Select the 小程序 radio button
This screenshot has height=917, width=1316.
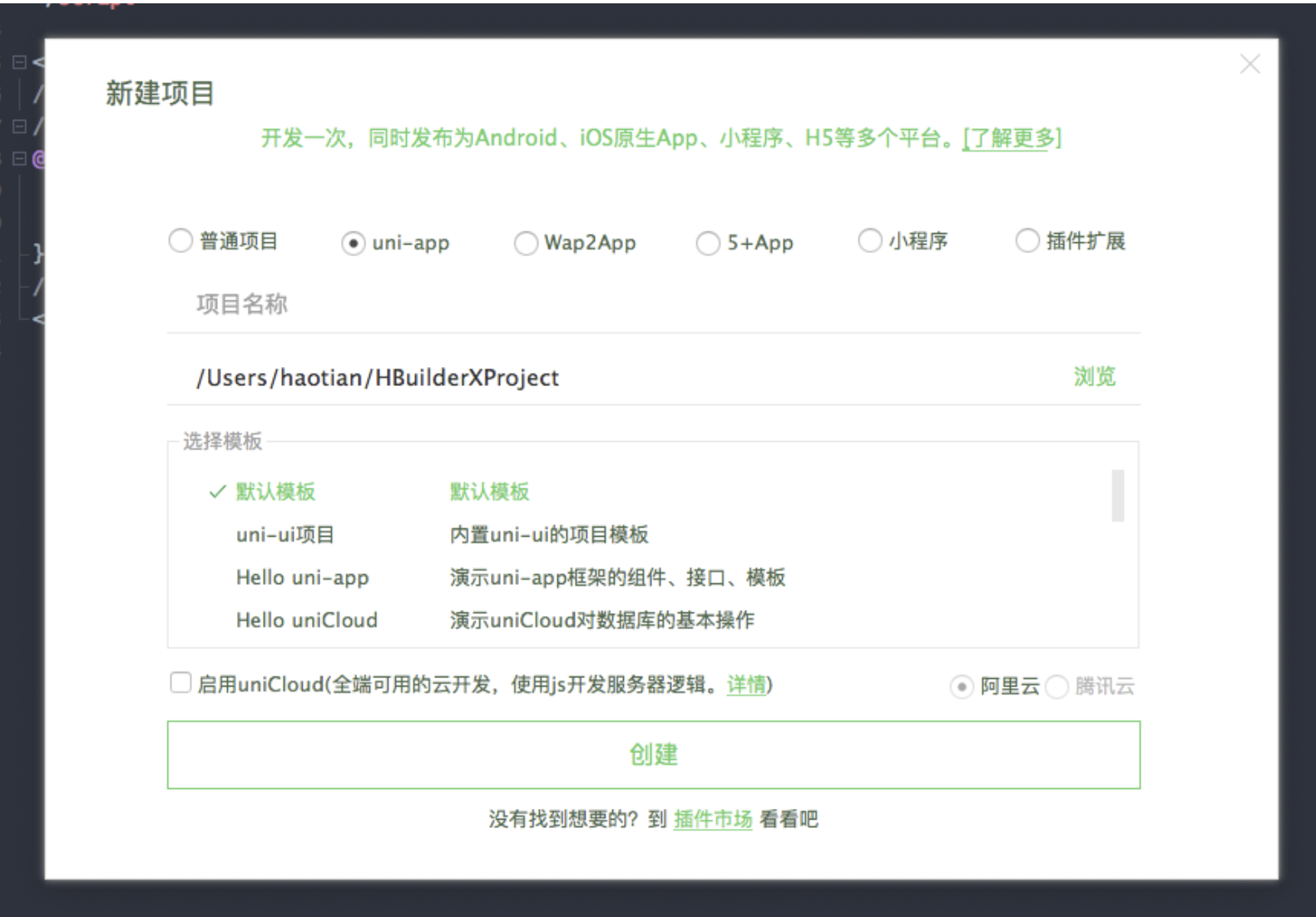pyautogui.click(x=869, y=241)
